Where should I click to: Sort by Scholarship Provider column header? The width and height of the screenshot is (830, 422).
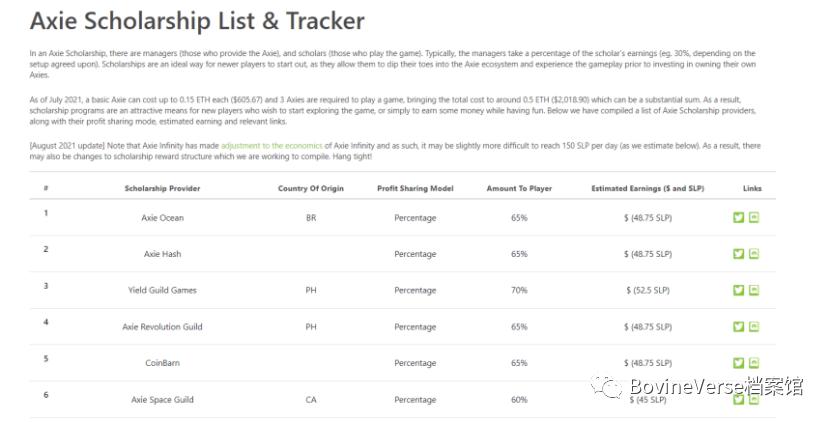coord(161,188)
